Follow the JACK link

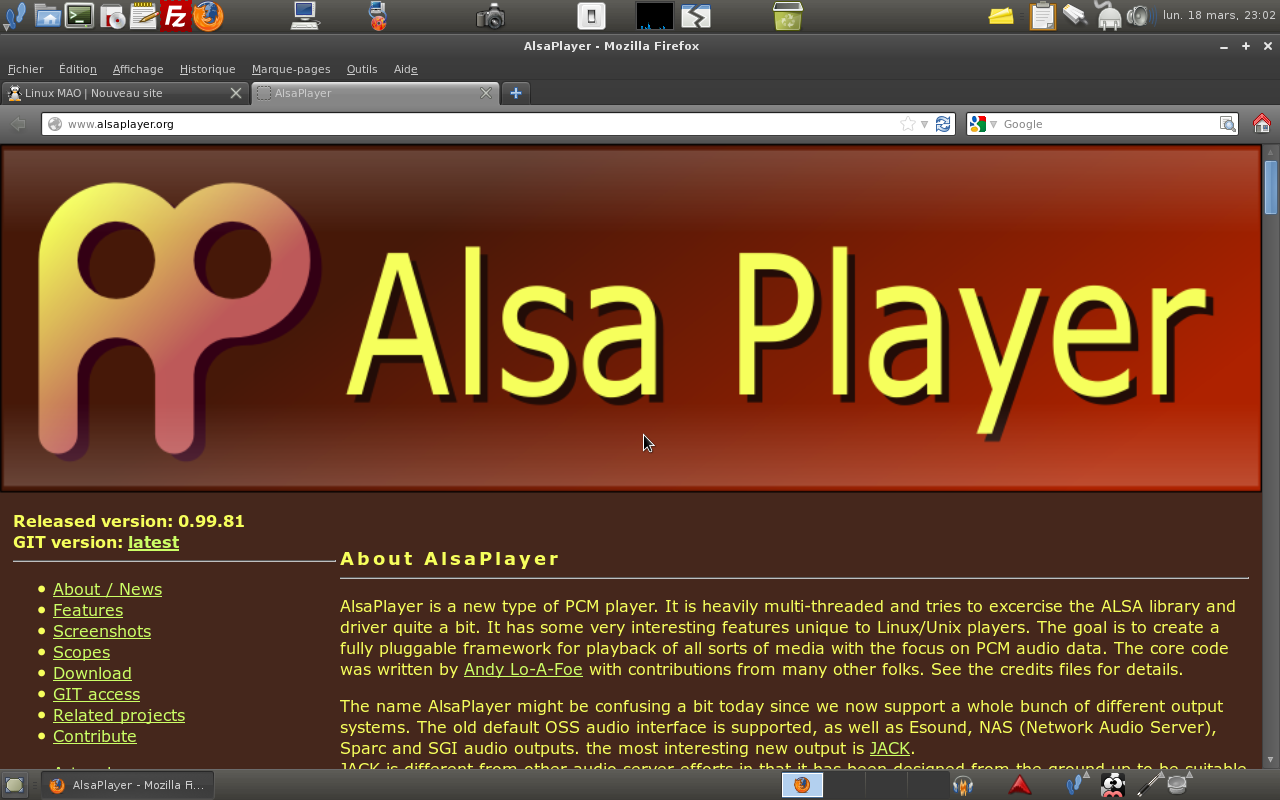point(890,748)
